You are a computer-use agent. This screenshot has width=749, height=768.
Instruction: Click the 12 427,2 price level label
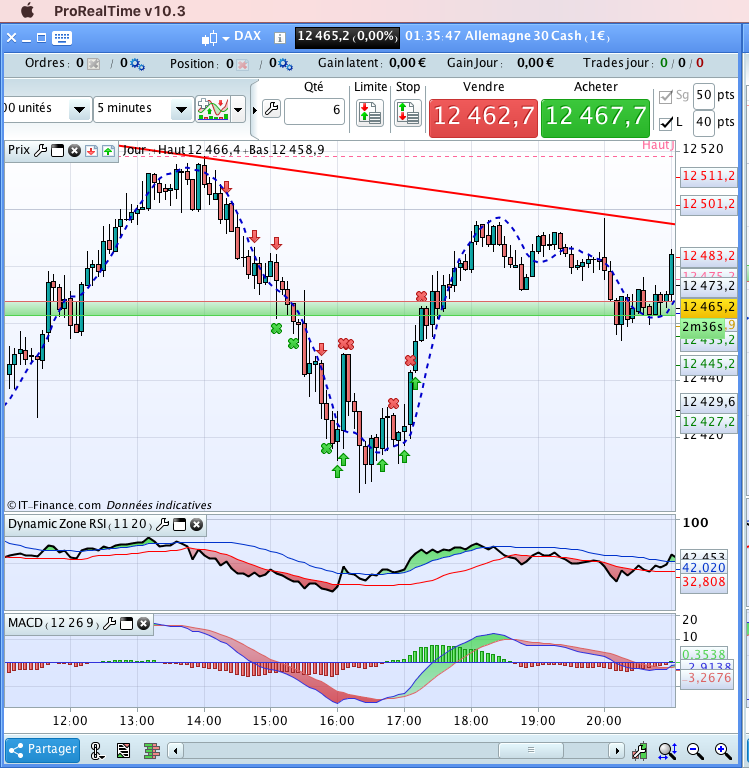point(709,422)
